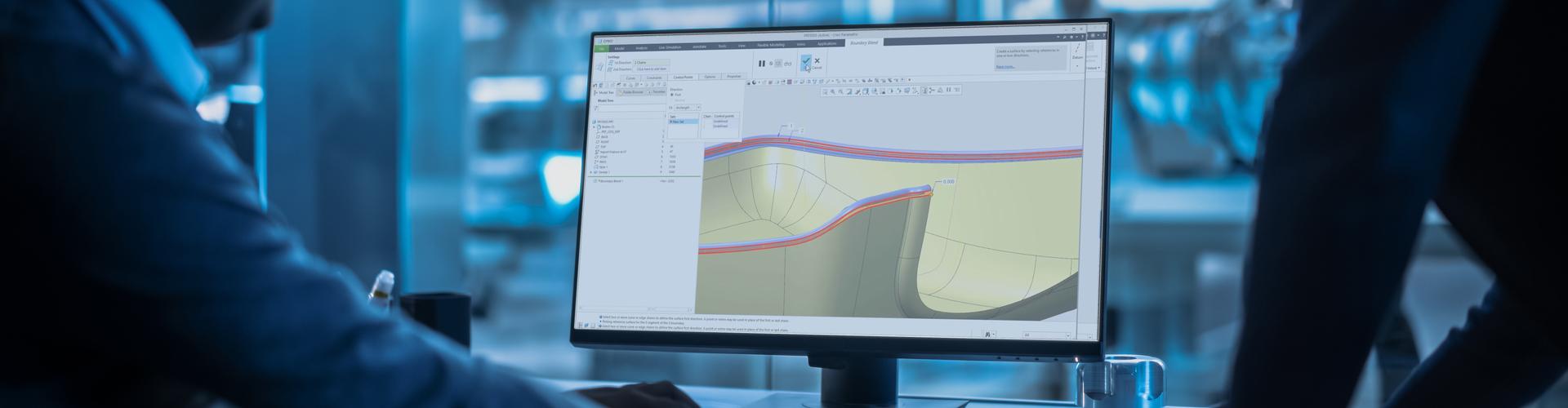Click the Datum icon in the ribbon
The height and width of the screenshot is (408, 1568).
[1077, 52]
